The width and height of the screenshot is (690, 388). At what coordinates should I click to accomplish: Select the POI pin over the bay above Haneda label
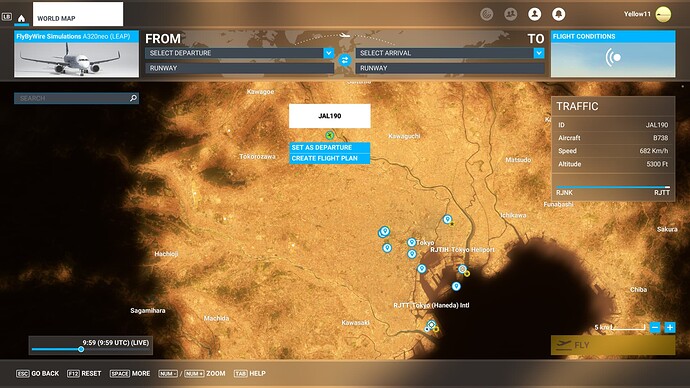click(x=456, y=286)
